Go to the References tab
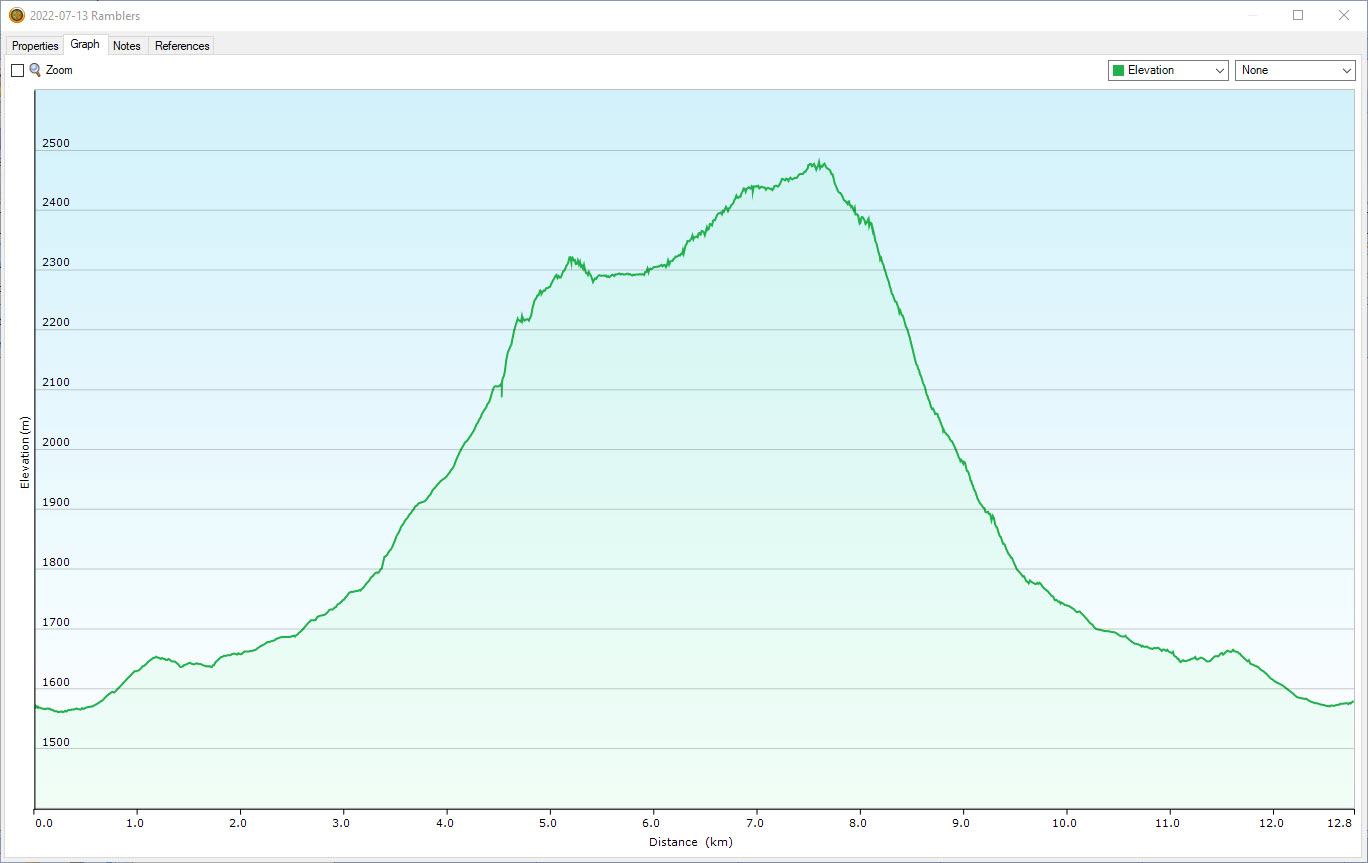This screenshot has height=863, width=1368. [182, 46]
